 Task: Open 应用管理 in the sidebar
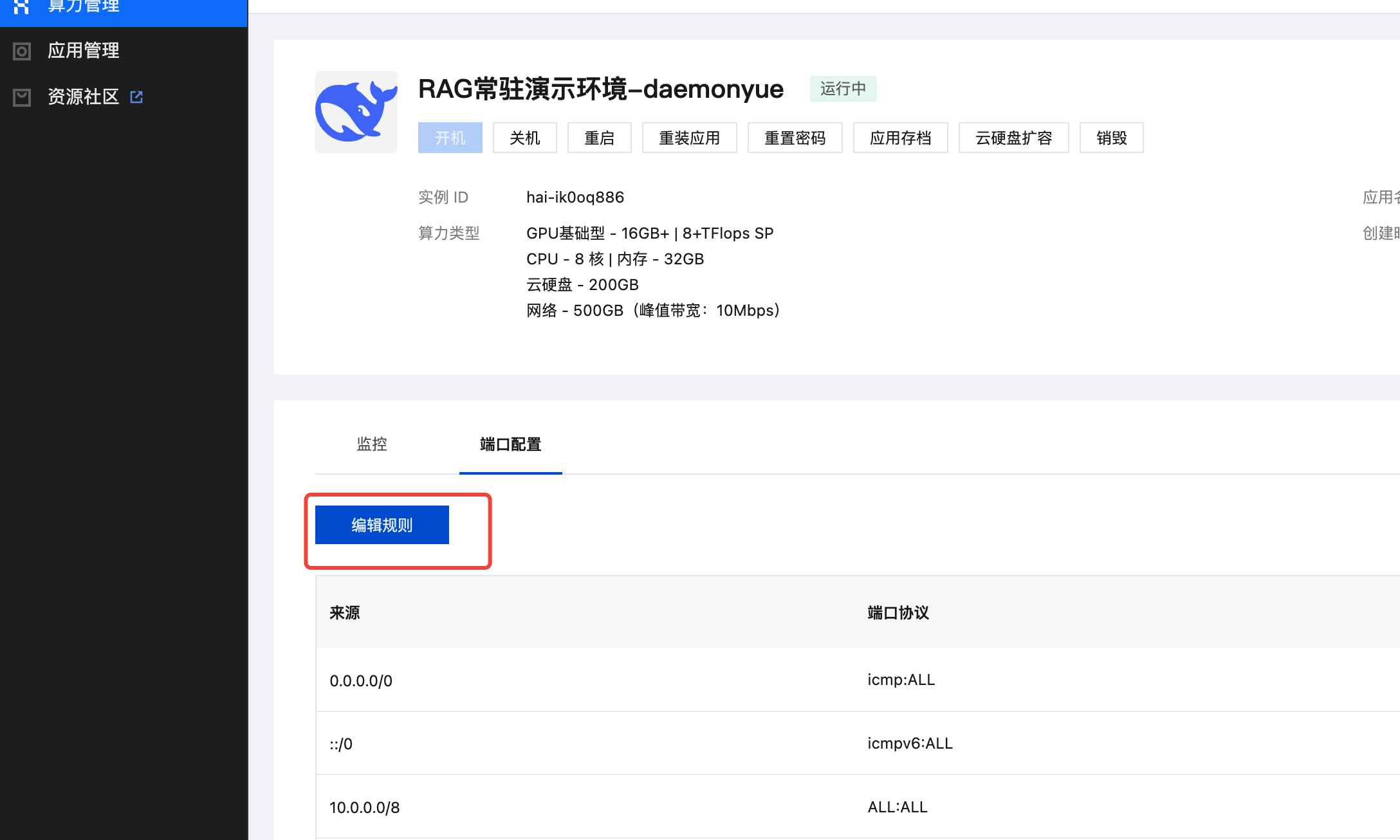(84, 51)
